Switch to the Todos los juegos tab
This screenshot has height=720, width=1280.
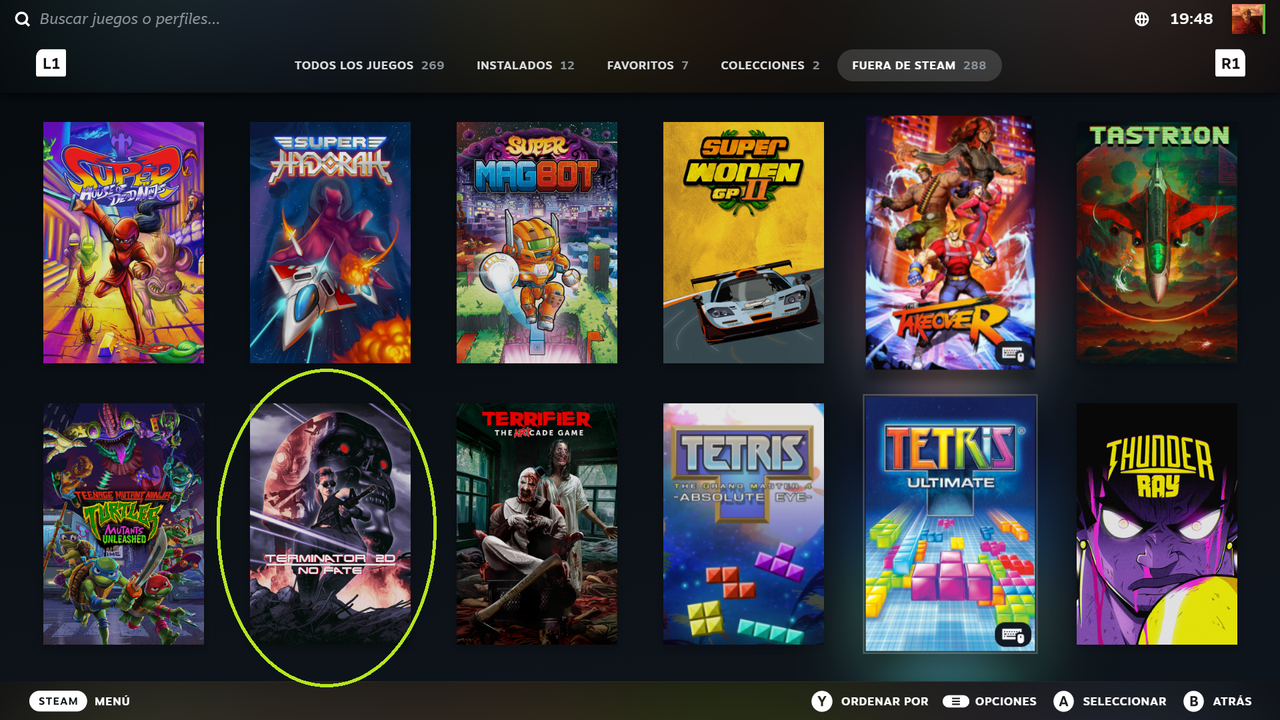369,65
